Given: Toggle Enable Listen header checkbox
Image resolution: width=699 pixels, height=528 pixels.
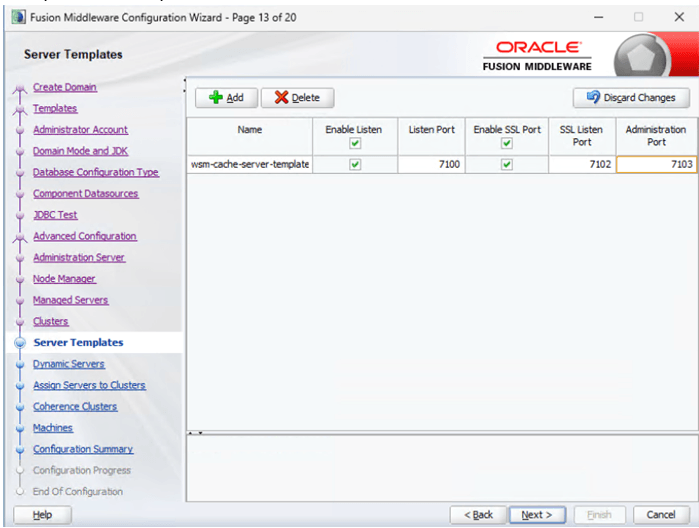Looking at the screenshot, I should 355,143.
